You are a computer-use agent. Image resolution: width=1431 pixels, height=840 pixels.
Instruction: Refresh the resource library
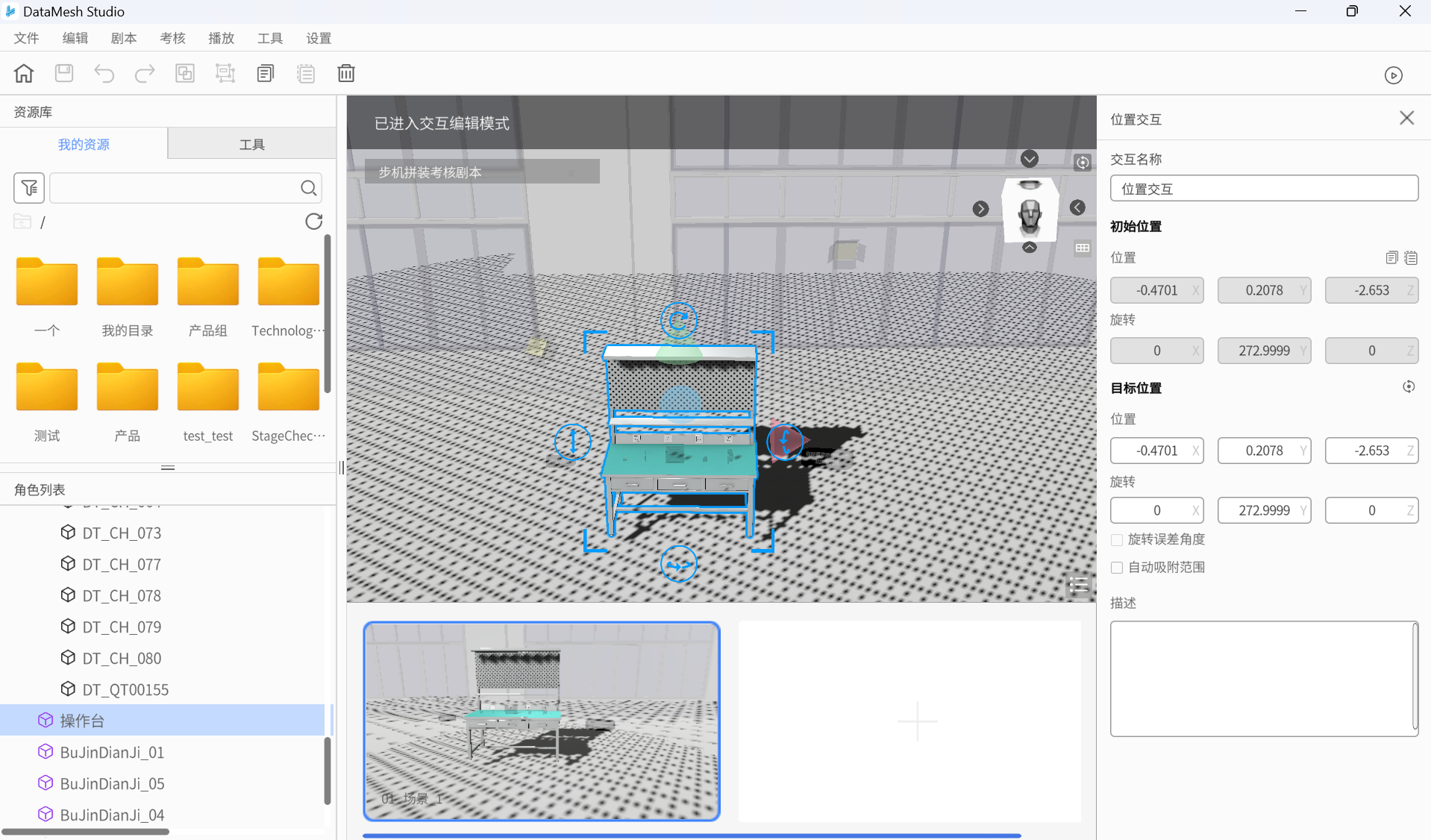coord(314,222)
